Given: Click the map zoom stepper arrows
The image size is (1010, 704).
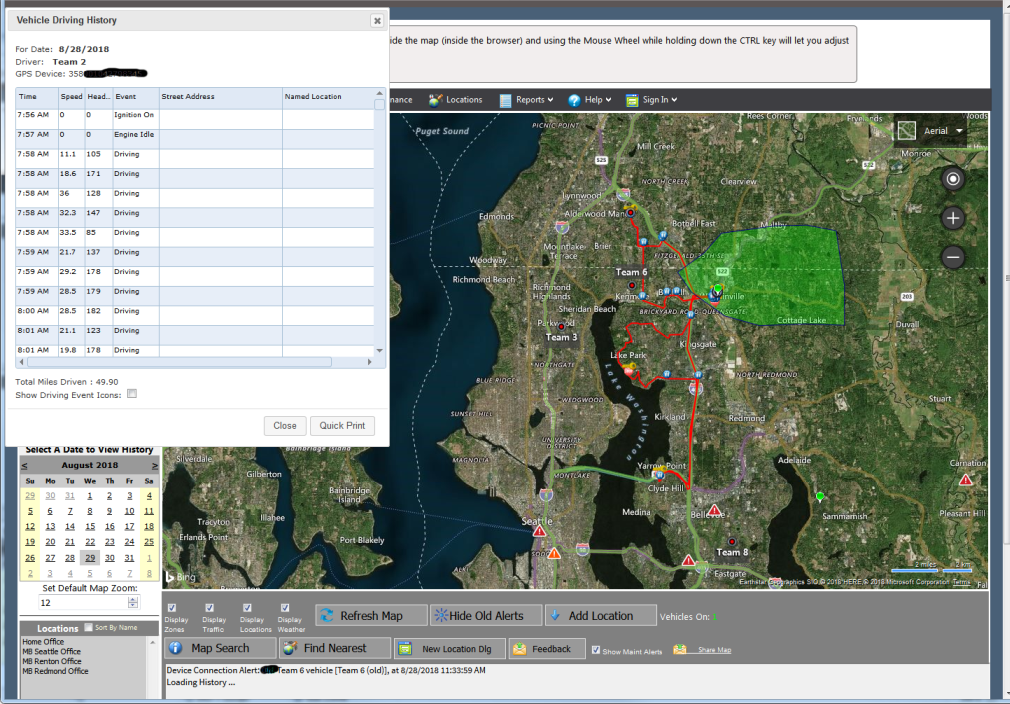Looking at the screenshot, I should [x=133, y=603].
